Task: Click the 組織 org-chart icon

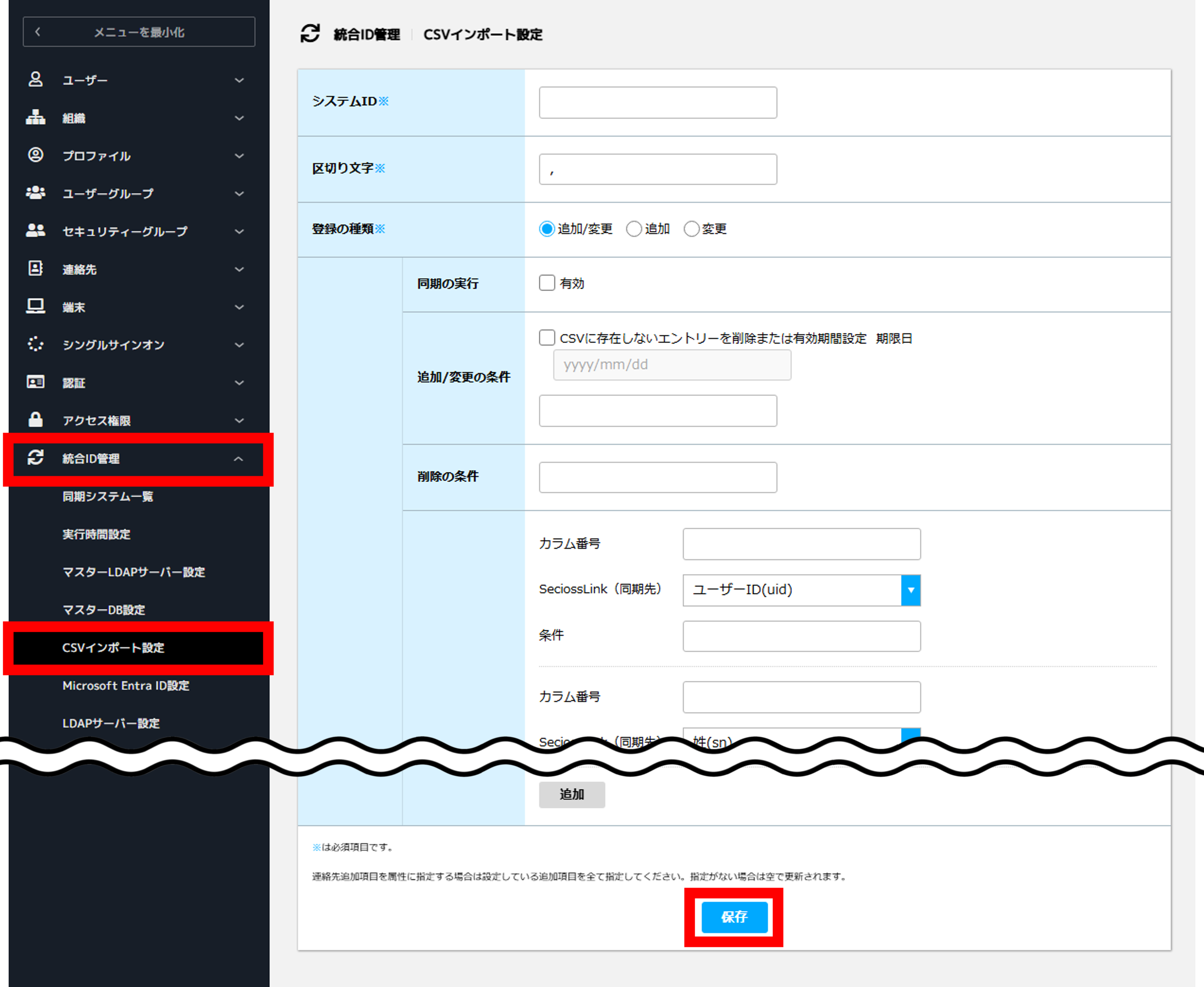Action: (36, 117)
